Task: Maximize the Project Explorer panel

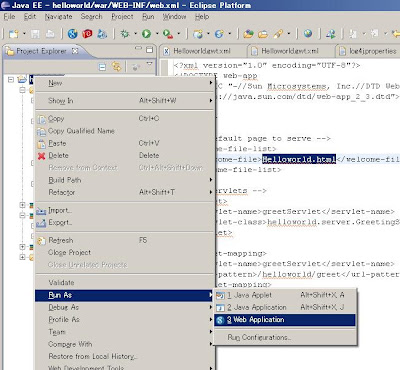Action: [150, 50]
